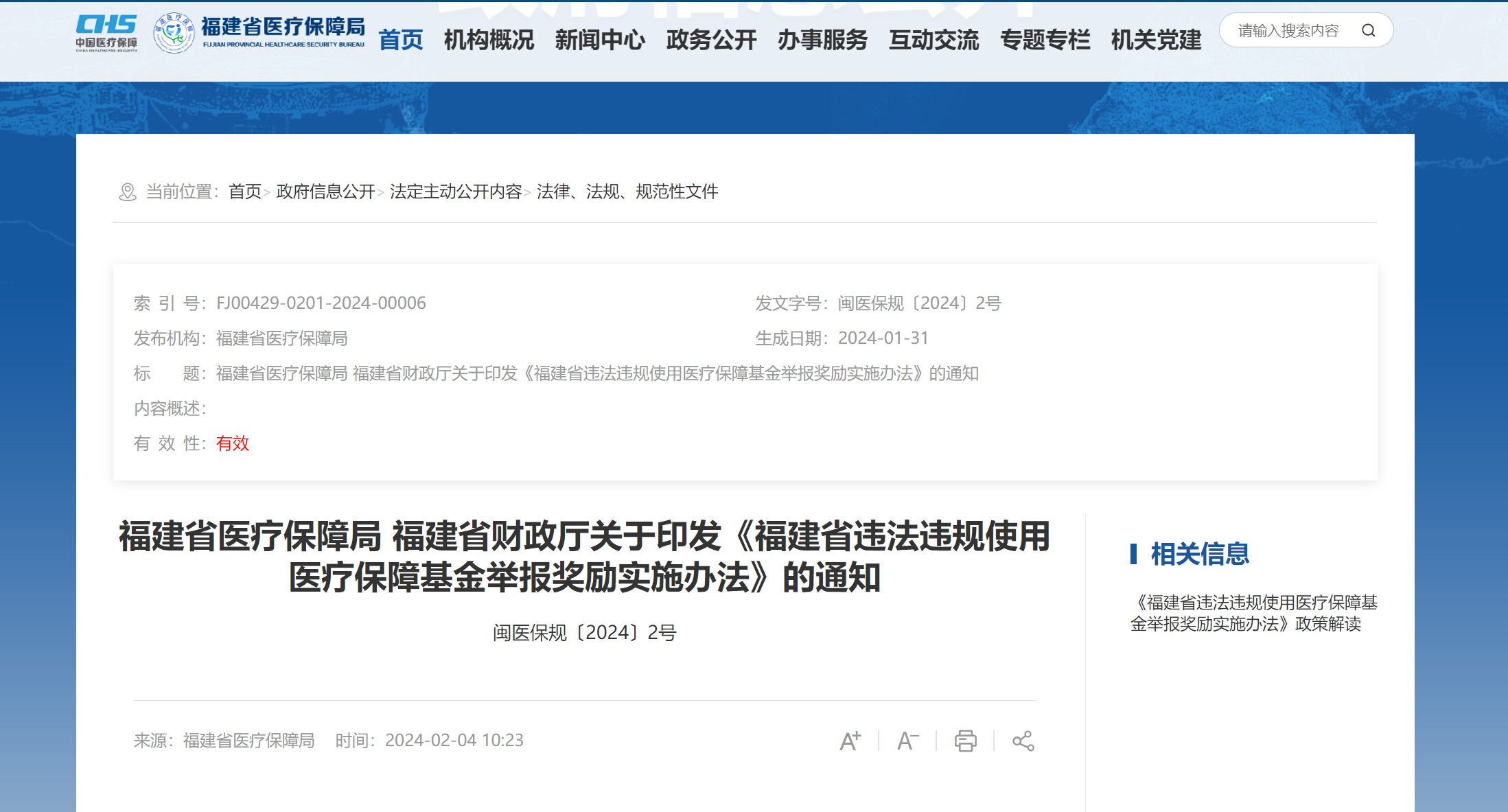Click the search magnifier icon
This screenshot has height=812, width=1508.
coord(1368,31)
